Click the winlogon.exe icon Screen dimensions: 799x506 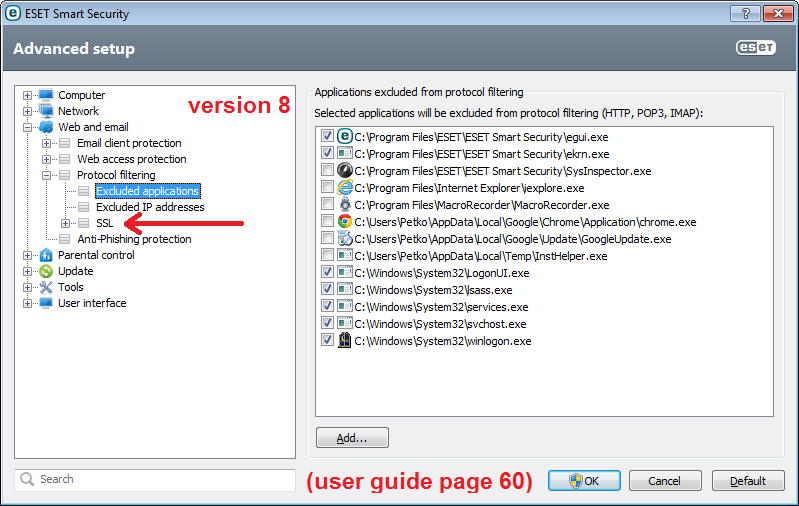tap(345, 340)
